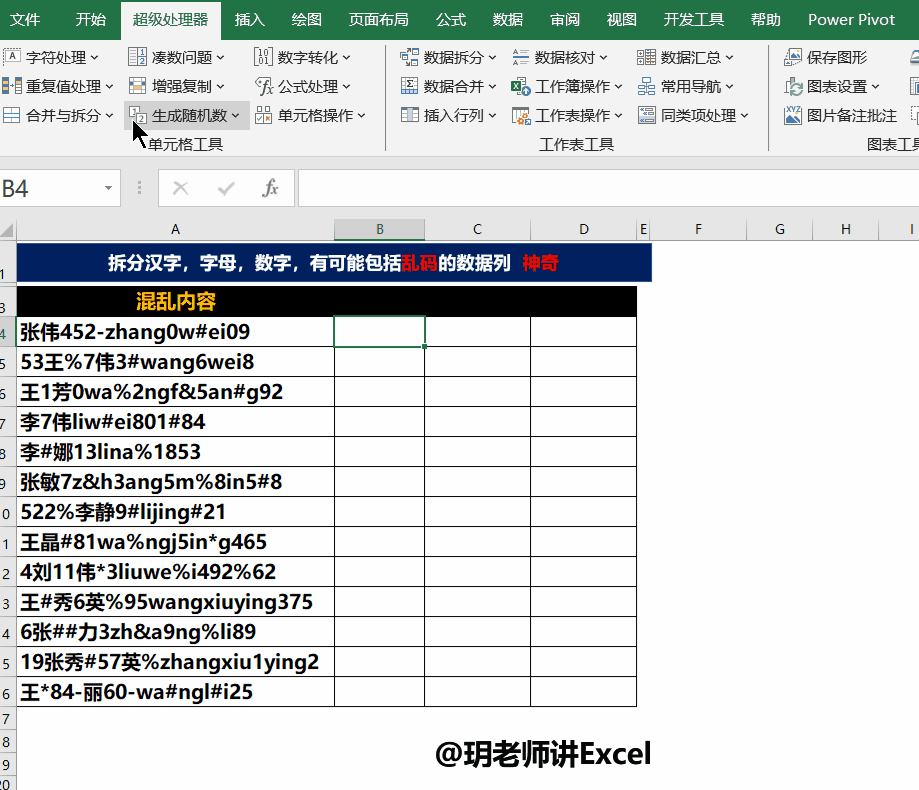This screenshot has width=919, height=790.
Task: Open the 文件 tab
Action: (25, 19)
